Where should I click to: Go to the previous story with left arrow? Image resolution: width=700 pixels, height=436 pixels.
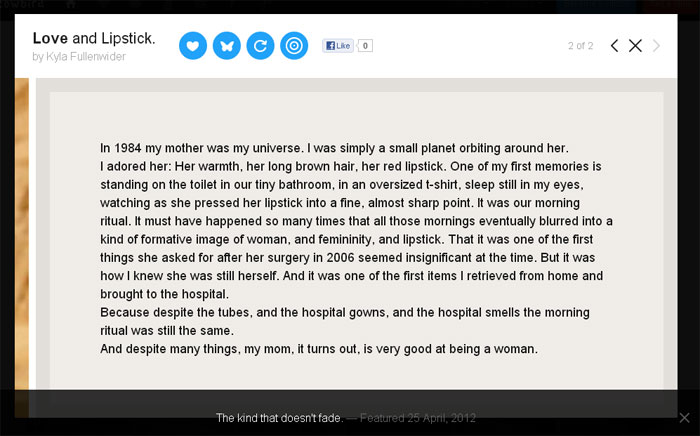coord(614,46)
